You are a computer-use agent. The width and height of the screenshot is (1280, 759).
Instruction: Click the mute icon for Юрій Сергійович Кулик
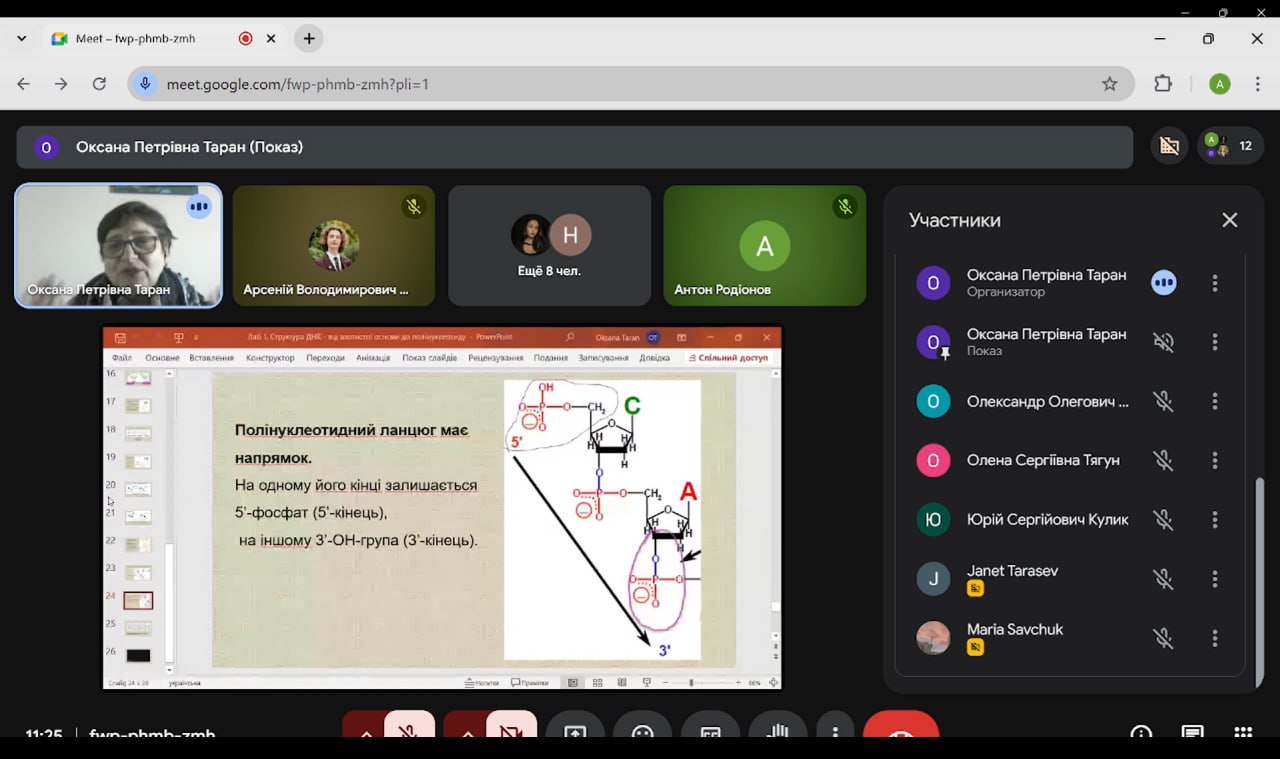click(x=1163, y=519)
